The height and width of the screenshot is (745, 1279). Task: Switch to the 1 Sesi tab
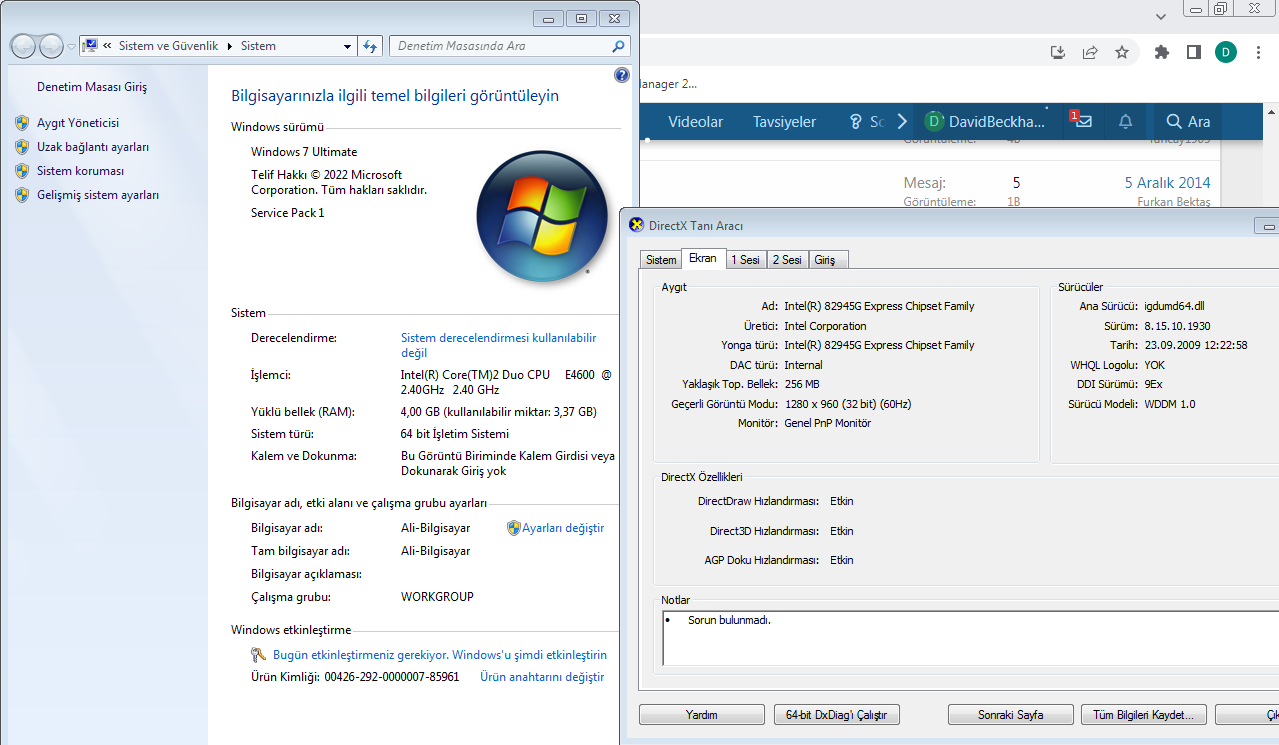point(746,260)
